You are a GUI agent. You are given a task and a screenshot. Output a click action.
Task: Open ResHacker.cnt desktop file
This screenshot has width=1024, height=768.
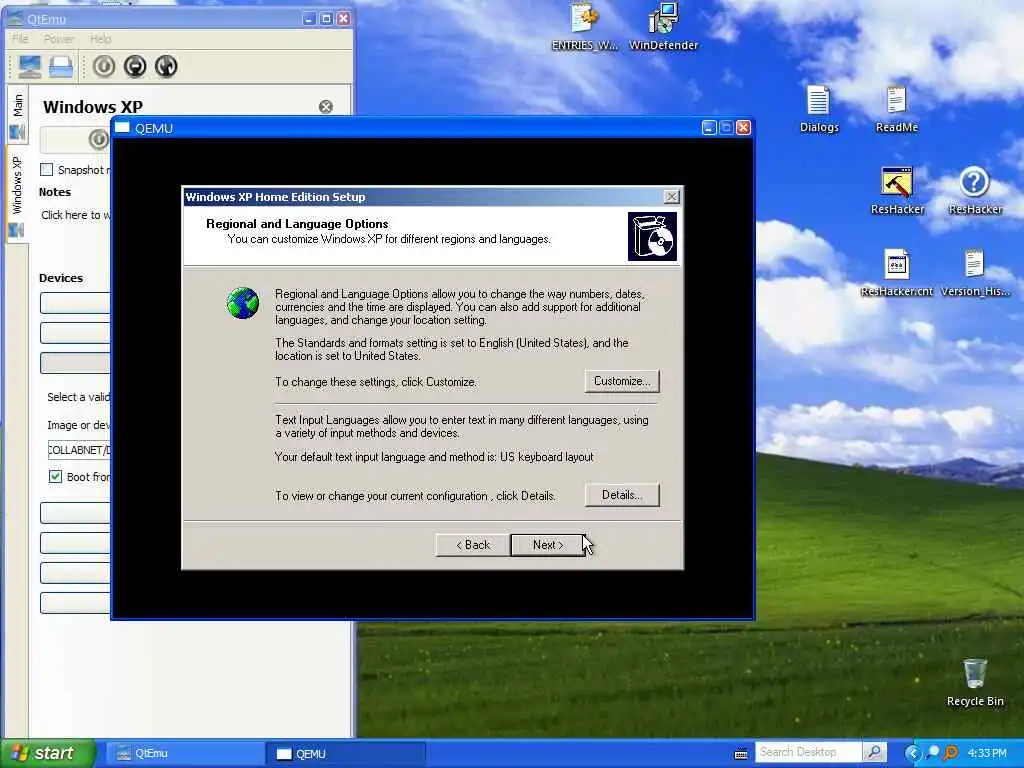(x=897, y=272)
